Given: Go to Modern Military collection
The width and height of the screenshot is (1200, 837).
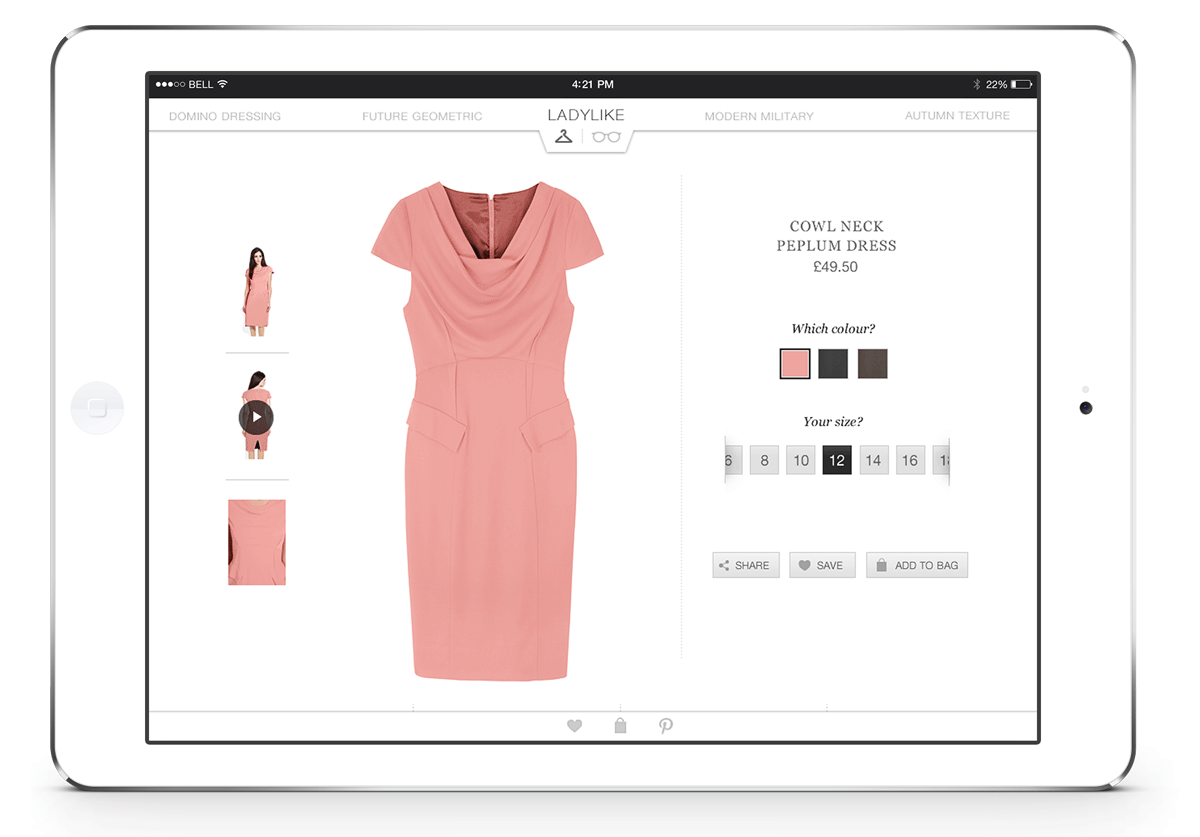Looking at the screenshot, I should 759,116.
